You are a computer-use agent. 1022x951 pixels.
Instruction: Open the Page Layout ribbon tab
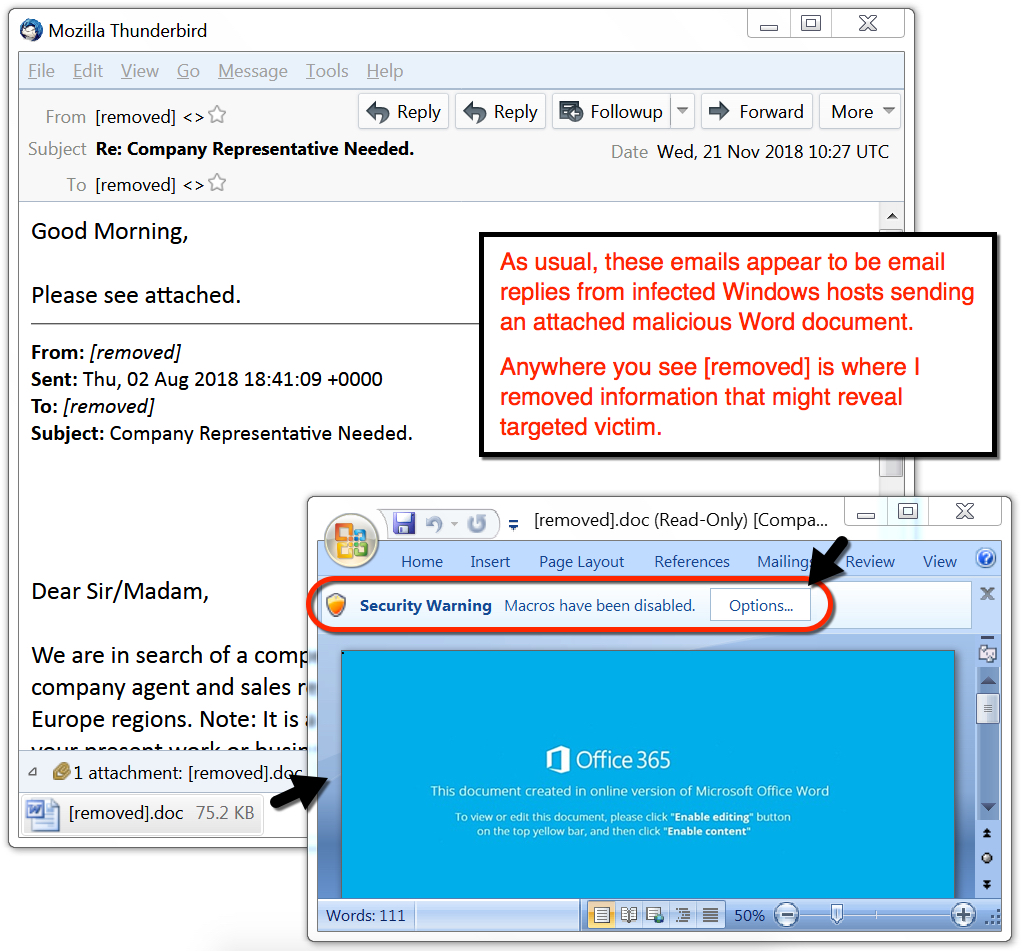(x=581, y=562)
